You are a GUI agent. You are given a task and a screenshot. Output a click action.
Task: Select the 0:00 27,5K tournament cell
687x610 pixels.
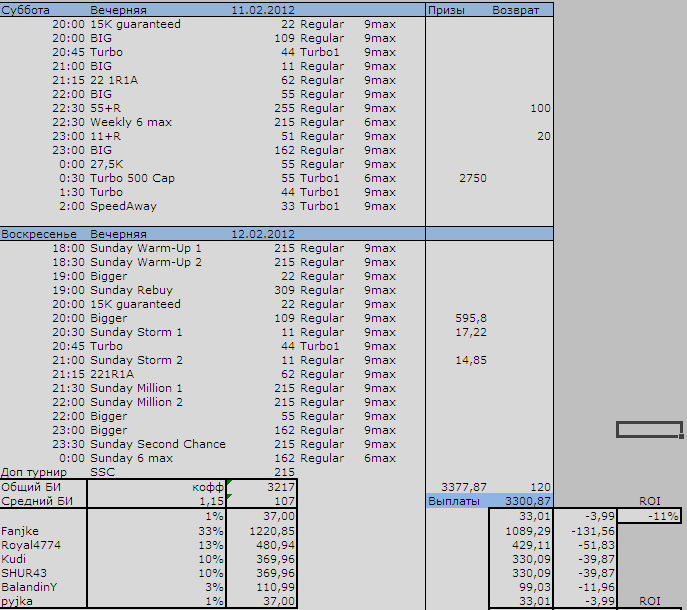pyautogui.click(x=106, y=164)
